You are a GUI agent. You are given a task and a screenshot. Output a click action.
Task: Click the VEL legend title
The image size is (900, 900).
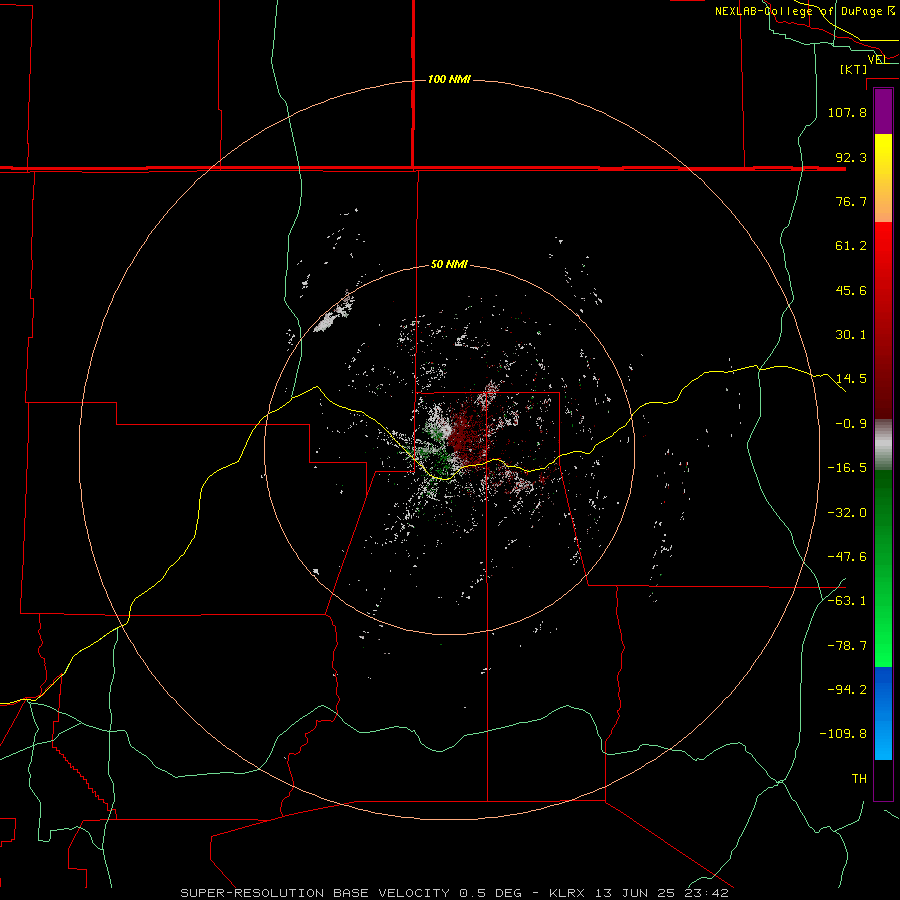pos(877,59)
